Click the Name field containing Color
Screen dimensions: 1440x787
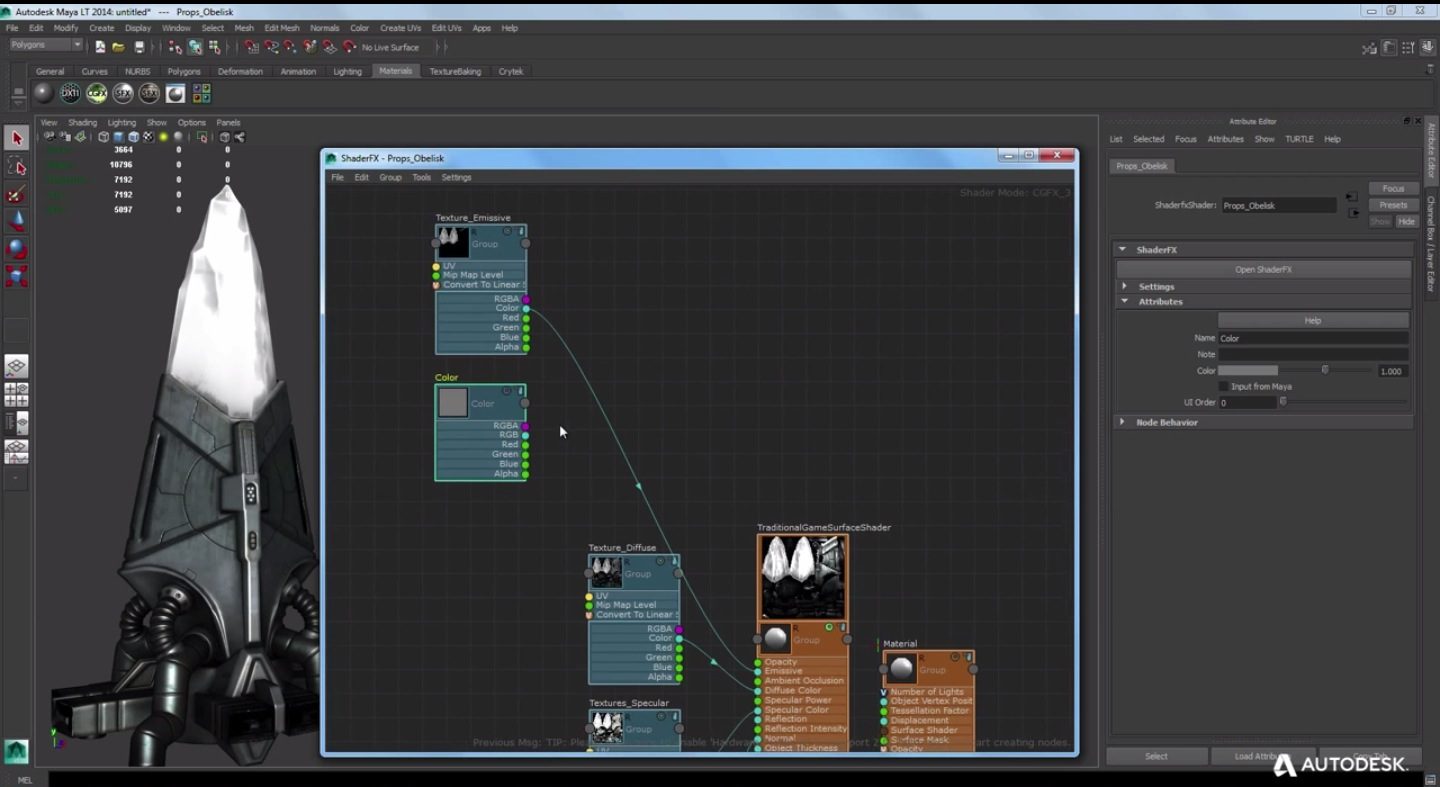pos(1313,338)
